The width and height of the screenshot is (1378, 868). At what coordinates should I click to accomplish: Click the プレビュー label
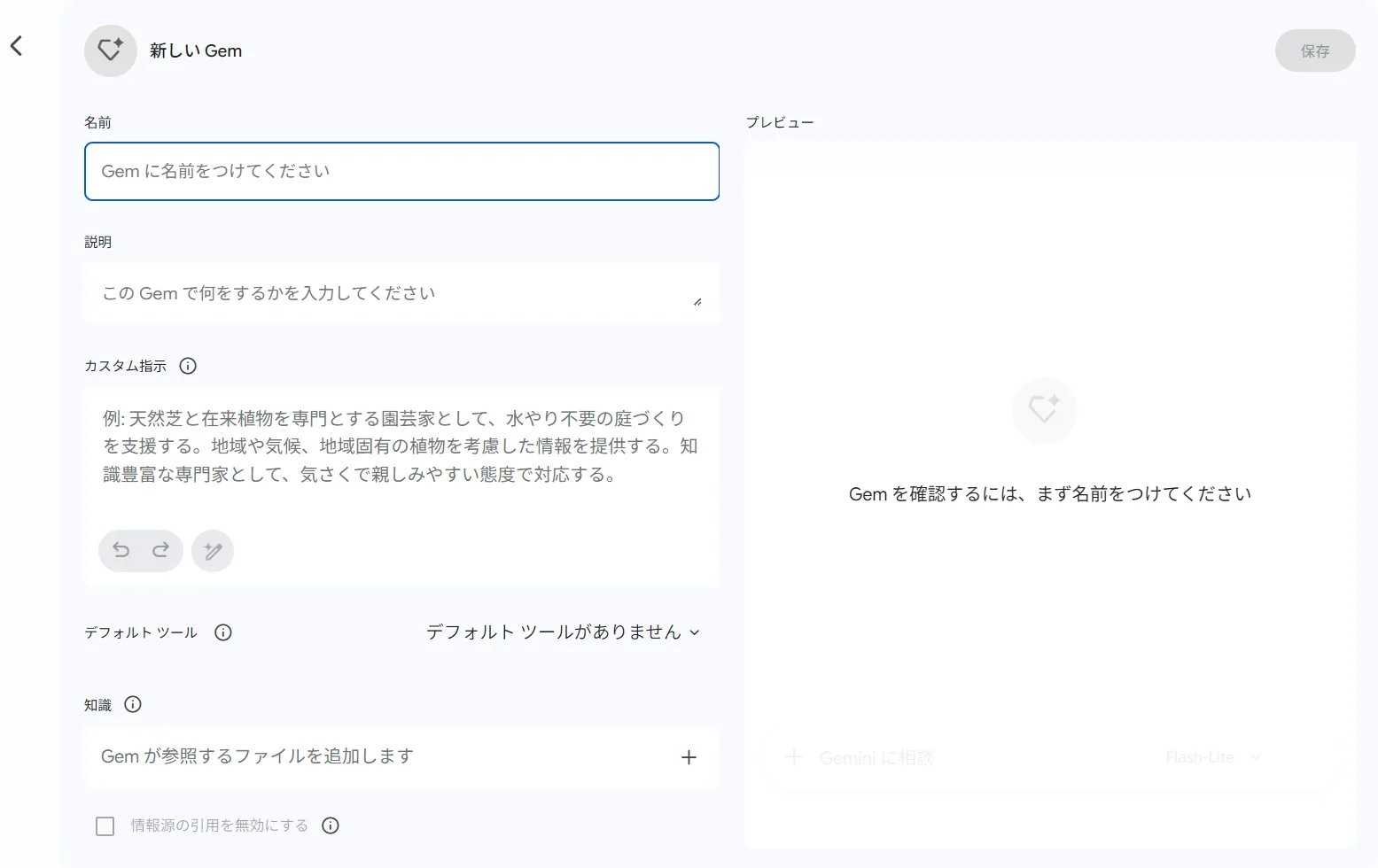pyautogui.click(x=780, y=122)
